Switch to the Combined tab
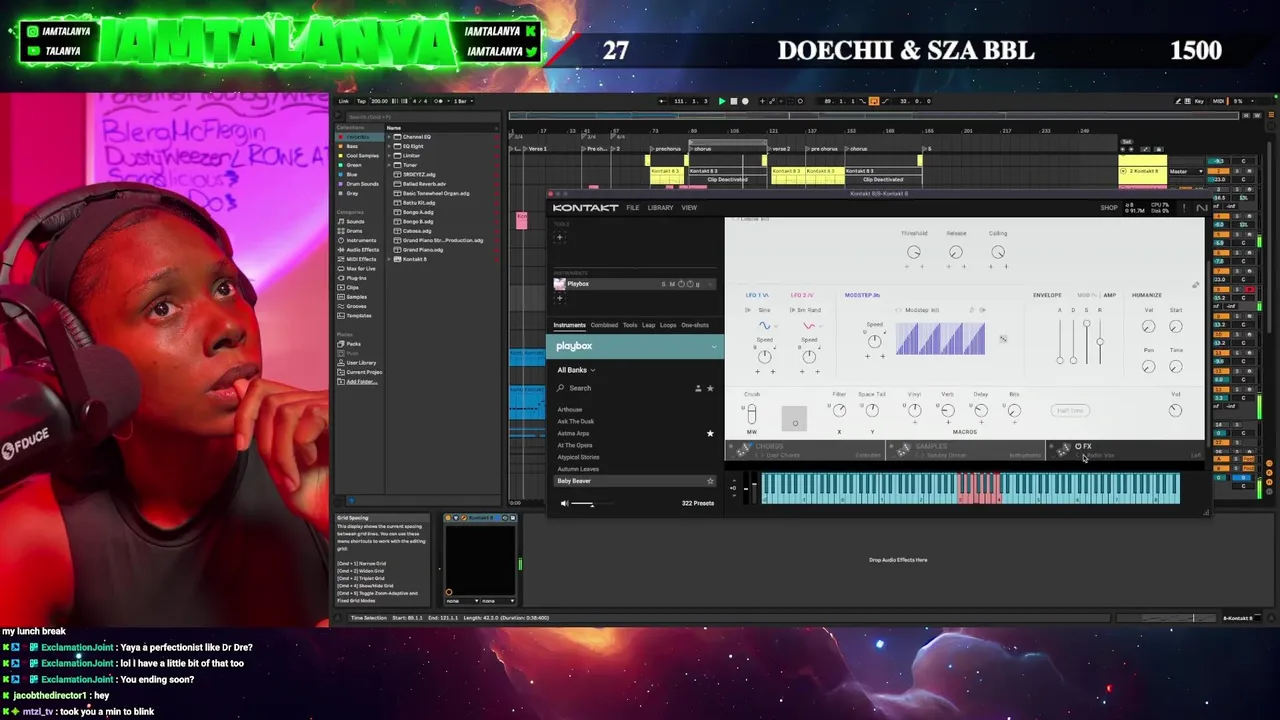This screenshot has height=720, width=1280. coord(604,325)
